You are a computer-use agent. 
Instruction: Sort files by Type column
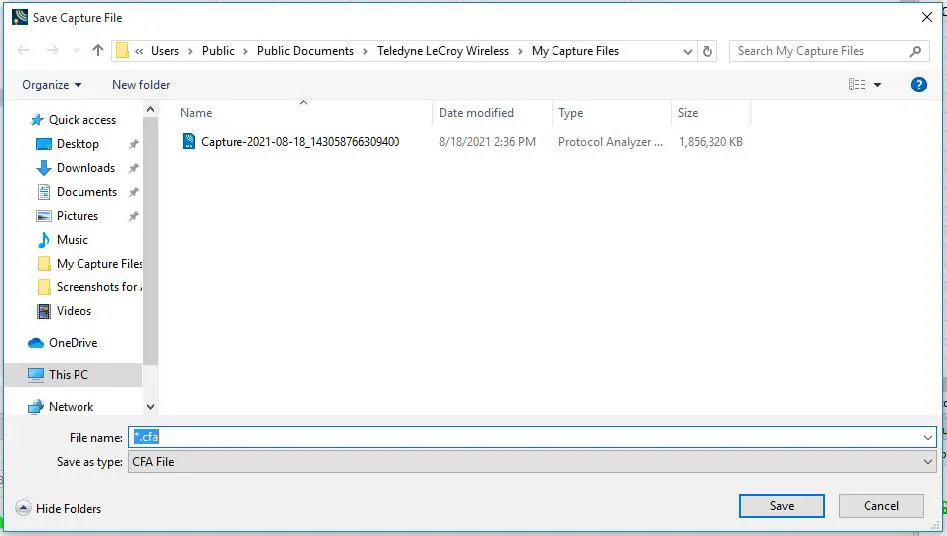[570, 113]
